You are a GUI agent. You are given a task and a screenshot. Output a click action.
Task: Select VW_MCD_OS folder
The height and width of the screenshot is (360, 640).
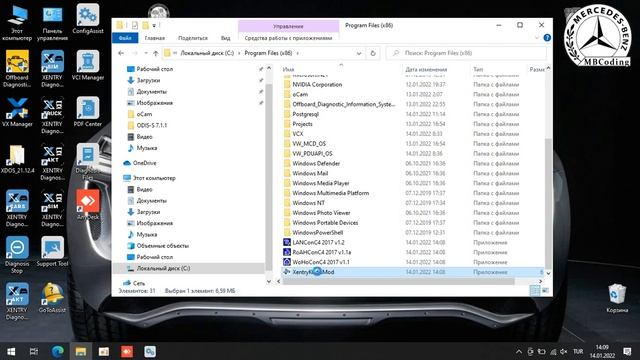(x=309, y=144)
